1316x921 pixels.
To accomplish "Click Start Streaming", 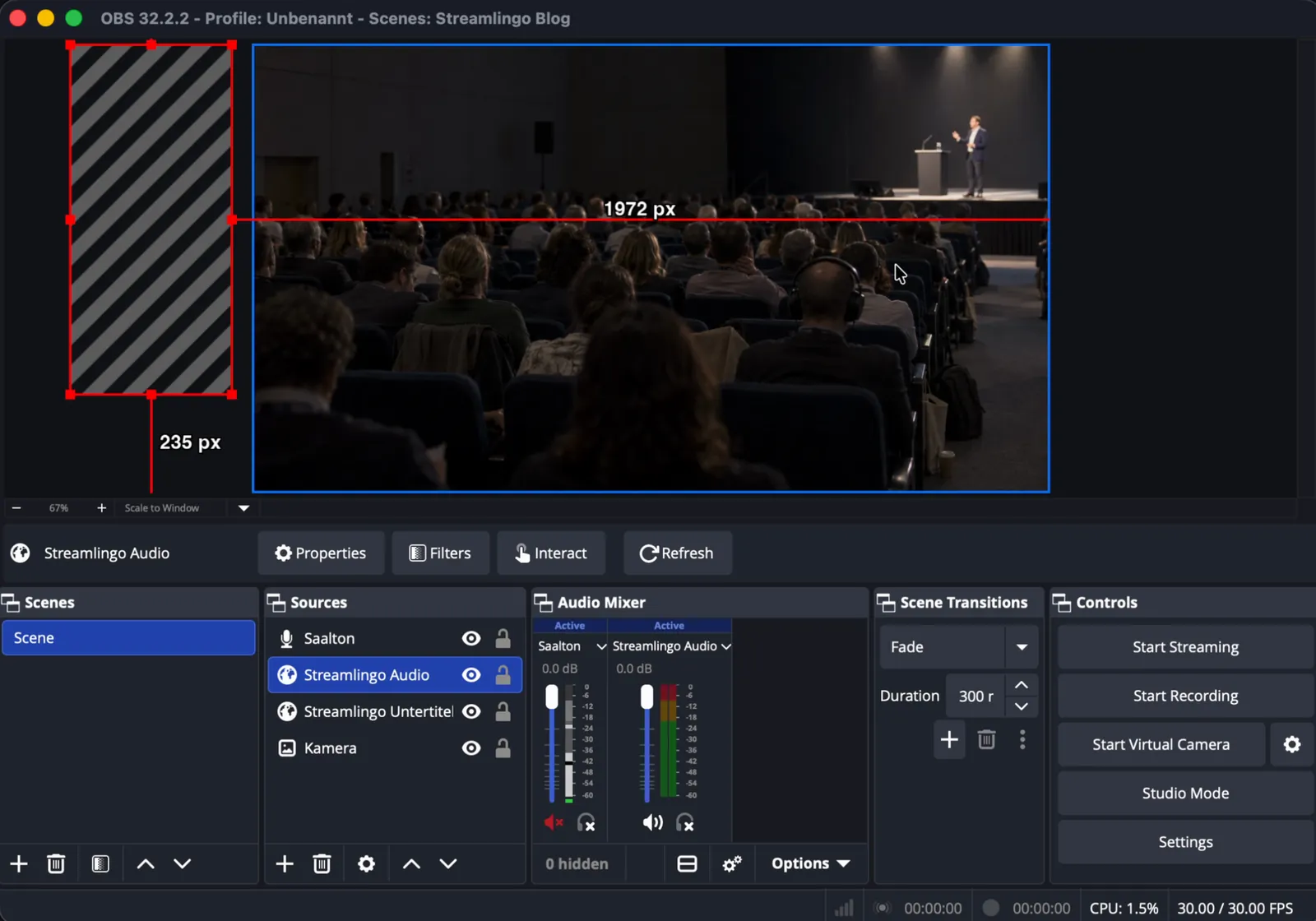I will tap(1185, 647).
